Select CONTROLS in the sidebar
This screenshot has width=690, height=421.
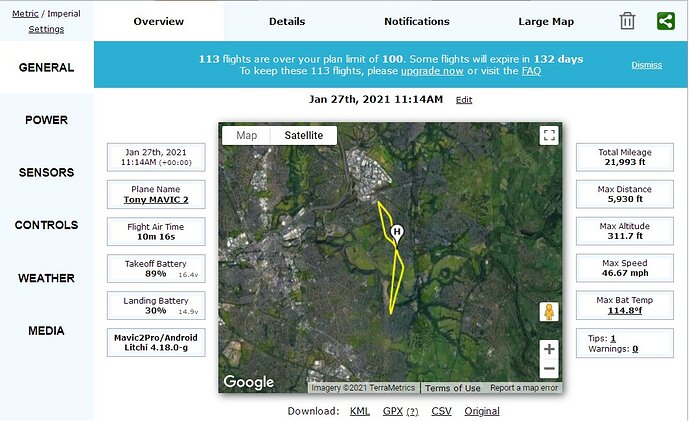pos(46,225)
